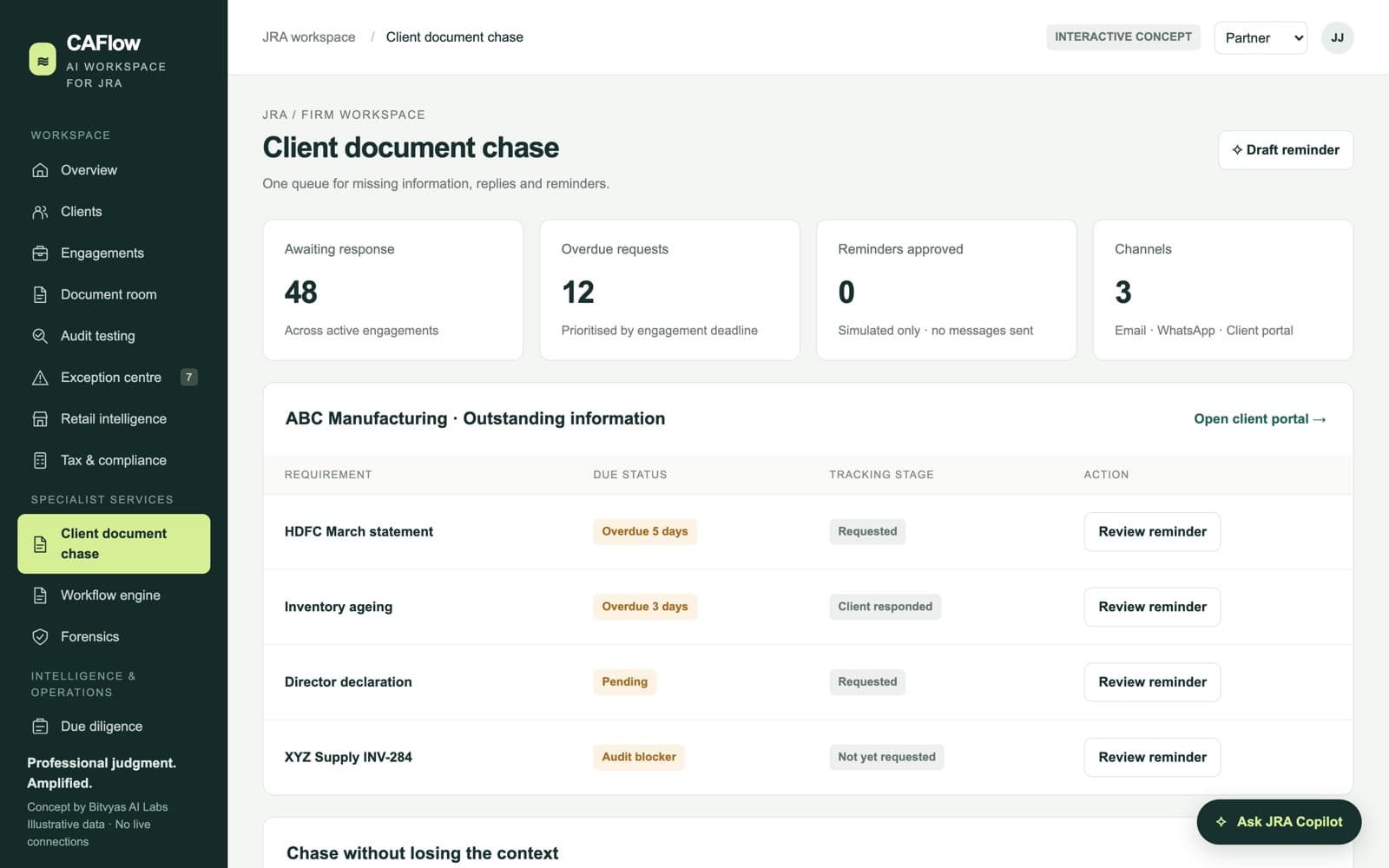
Task: Click the Due diligence icon
Action: pyautogui.click(x=40, y=727)
